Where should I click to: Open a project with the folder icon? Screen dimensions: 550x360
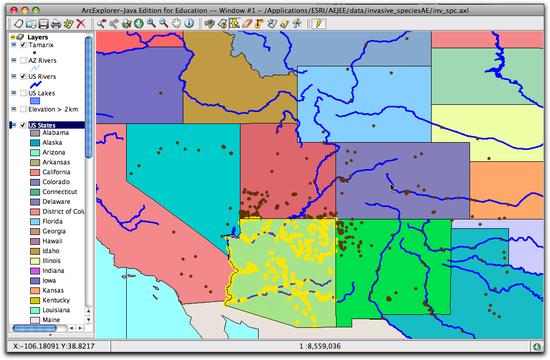31,24
